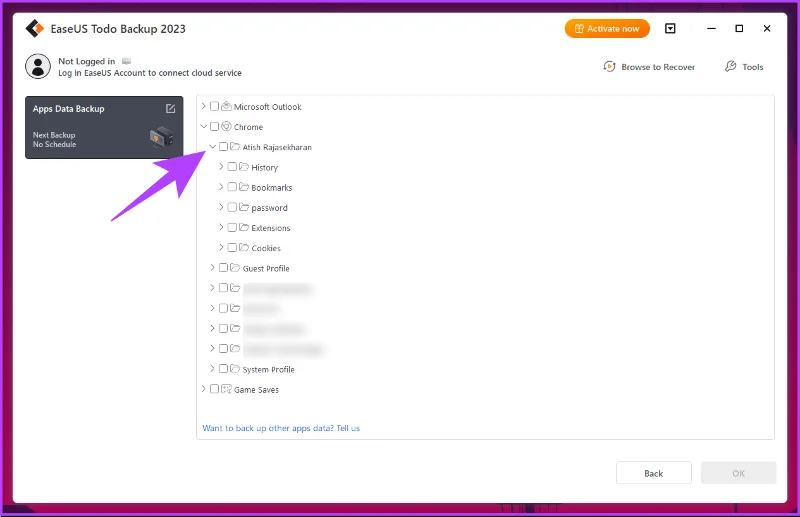This screenshot has width=800, height=517.
Task: Select the Microsoft Outlook label
Action: point(267,107)
